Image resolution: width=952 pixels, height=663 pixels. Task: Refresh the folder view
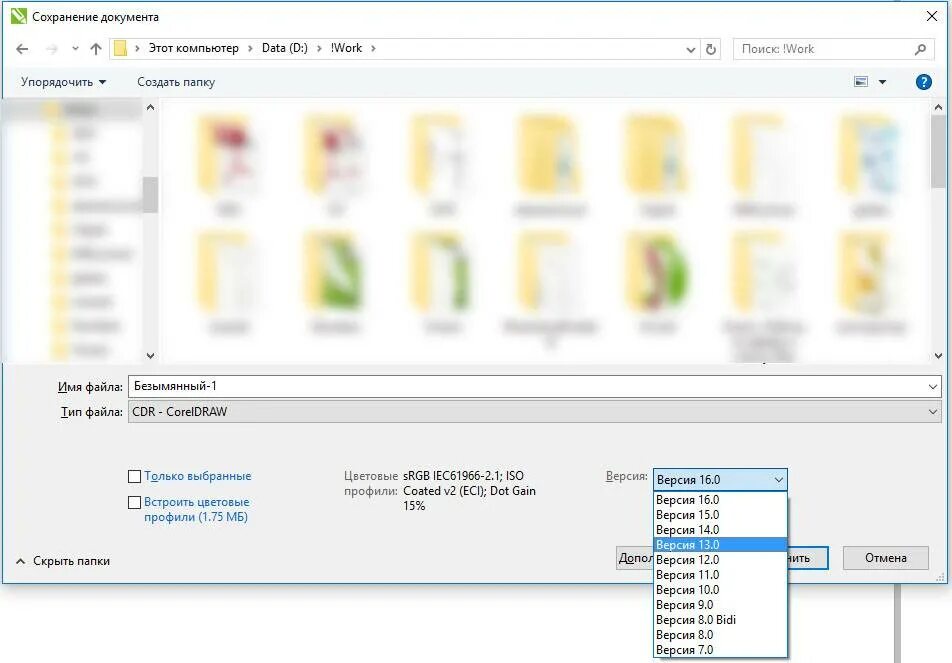coord(711,49)
